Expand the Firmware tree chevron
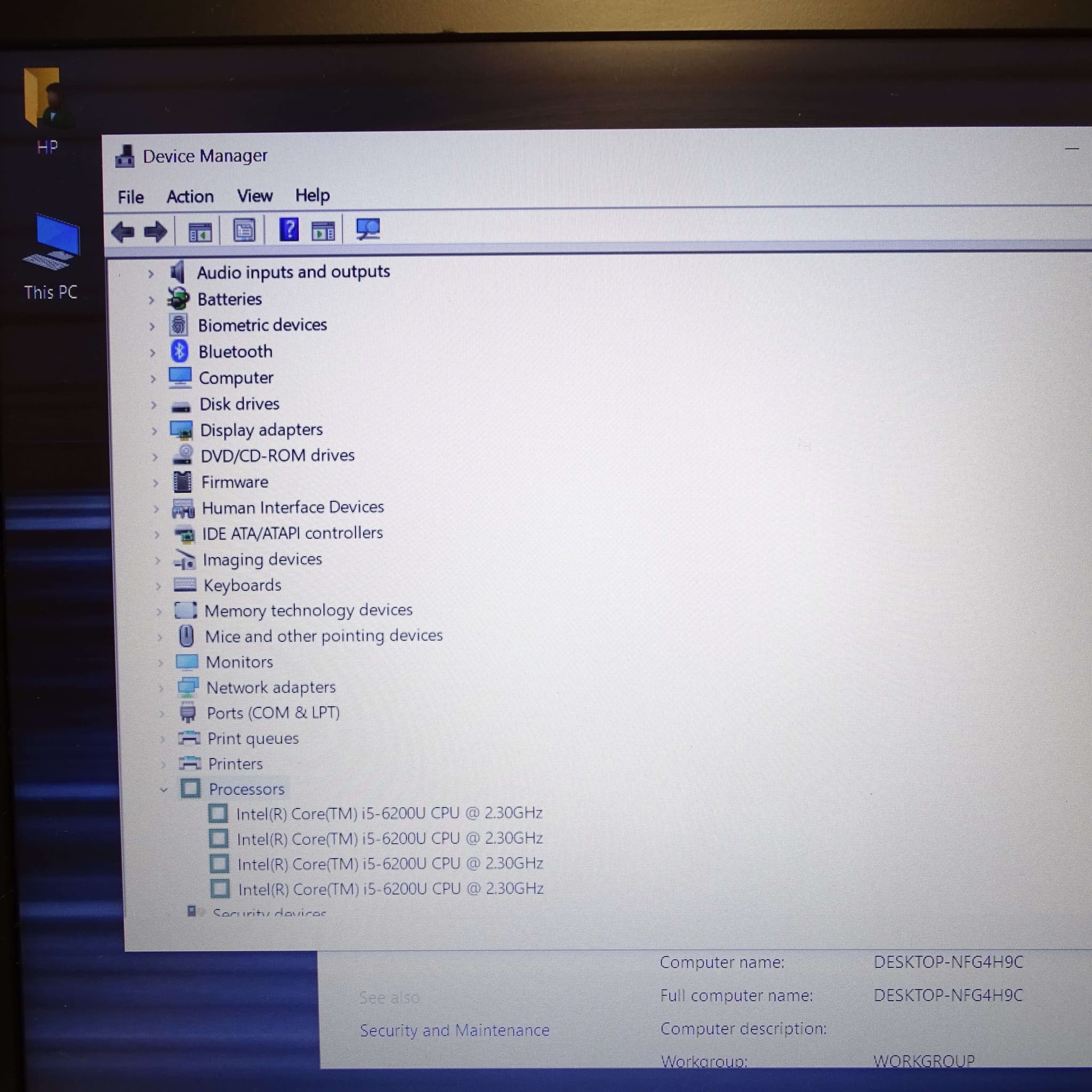Viewport: 1092px width, 1092px height. coord(156,483)
